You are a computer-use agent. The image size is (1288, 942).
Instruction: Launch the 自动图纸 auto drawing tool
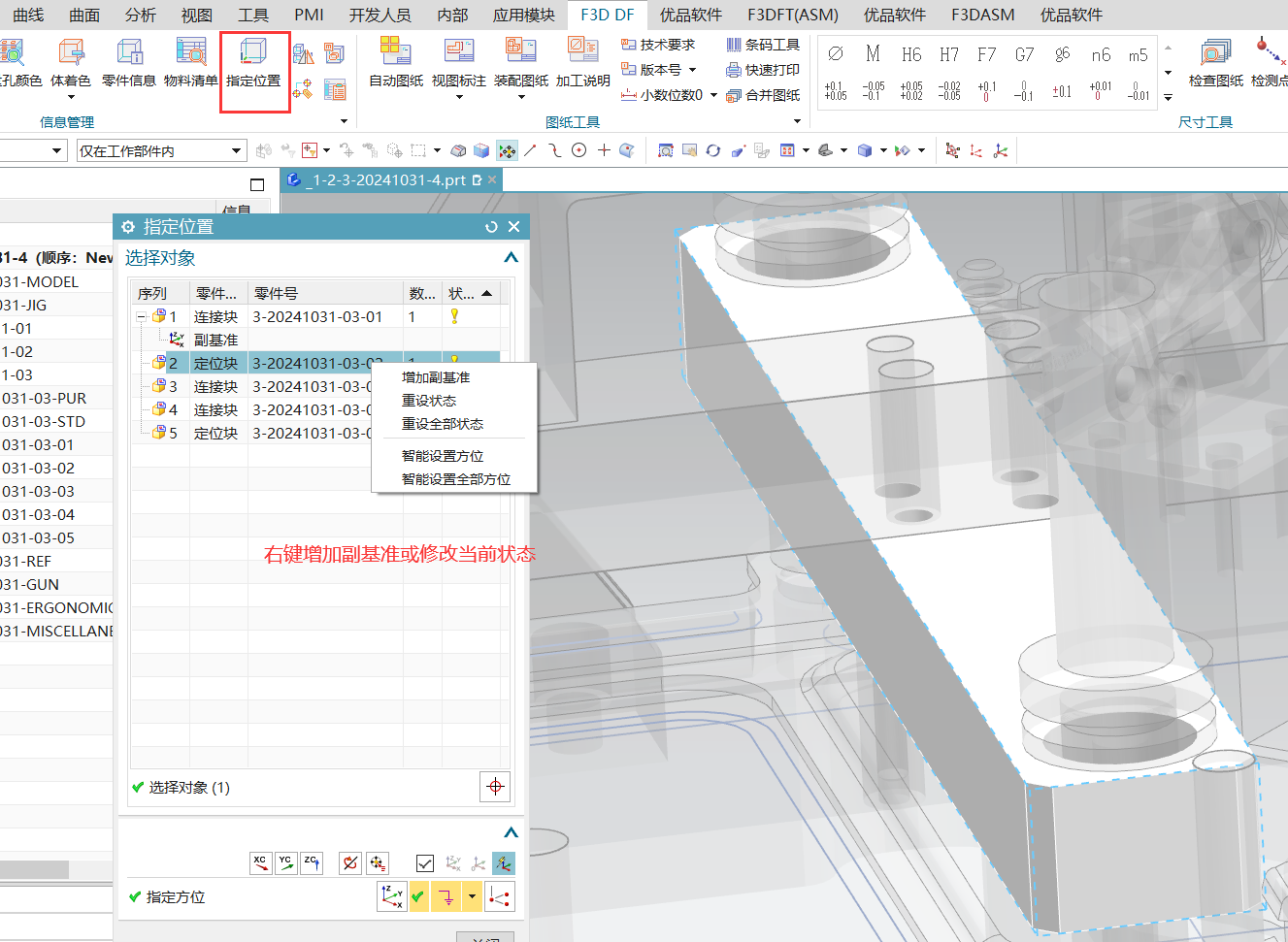[396, 63]
